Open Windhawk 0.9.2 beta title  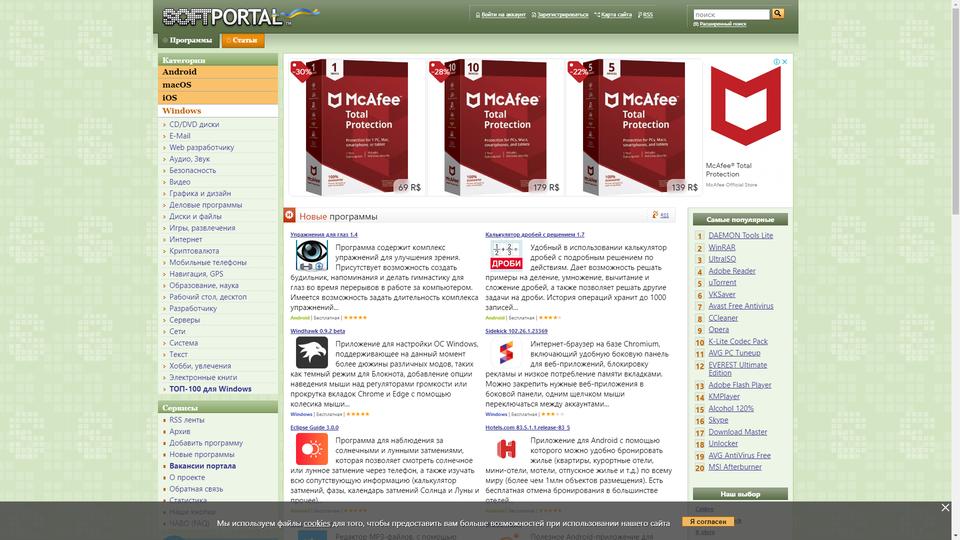[x=317, y=331]
